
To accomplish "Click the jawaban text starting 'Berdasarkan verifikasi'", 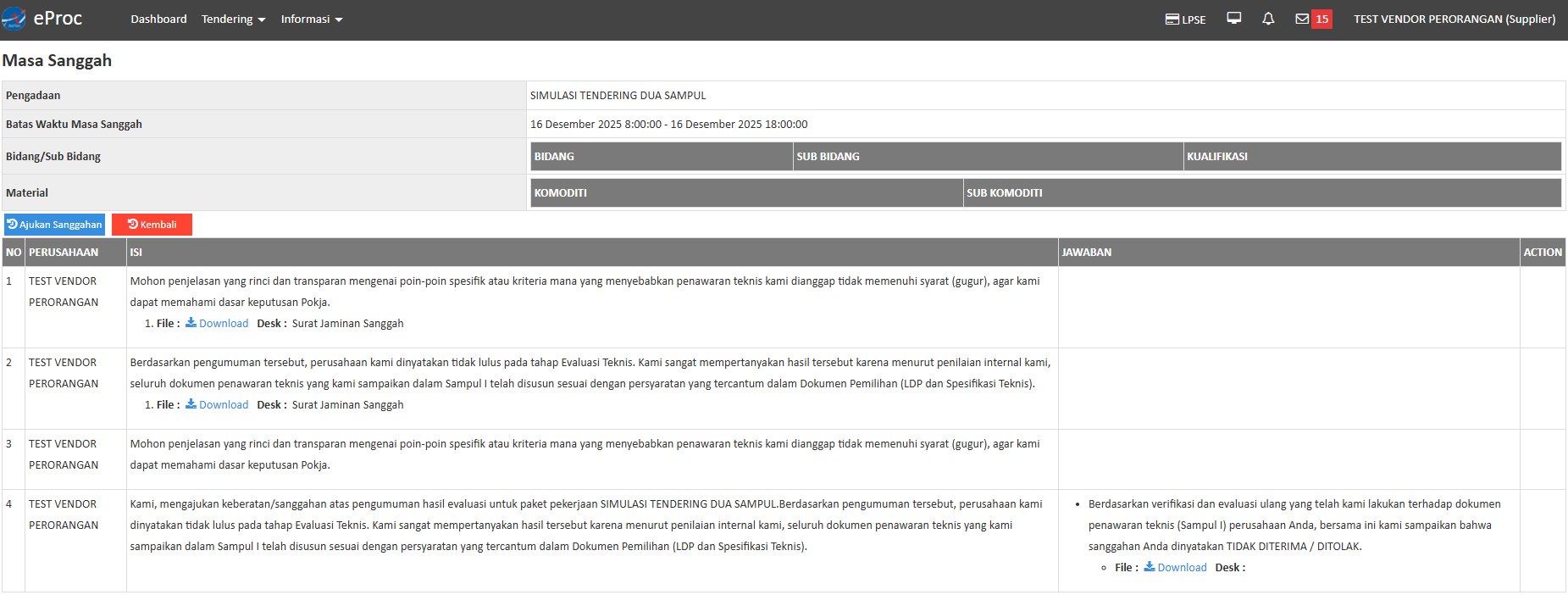I will [1294, 525].
